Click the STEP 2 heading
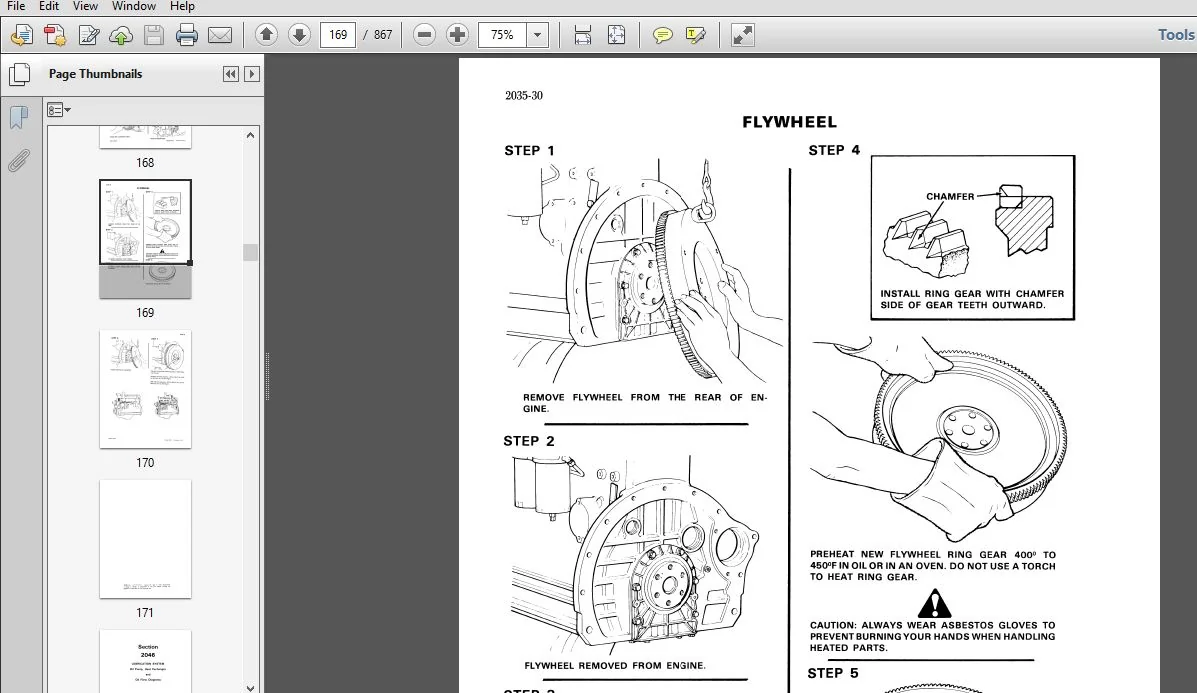Screen dimensions: 1197x693 tap(529, 441)
